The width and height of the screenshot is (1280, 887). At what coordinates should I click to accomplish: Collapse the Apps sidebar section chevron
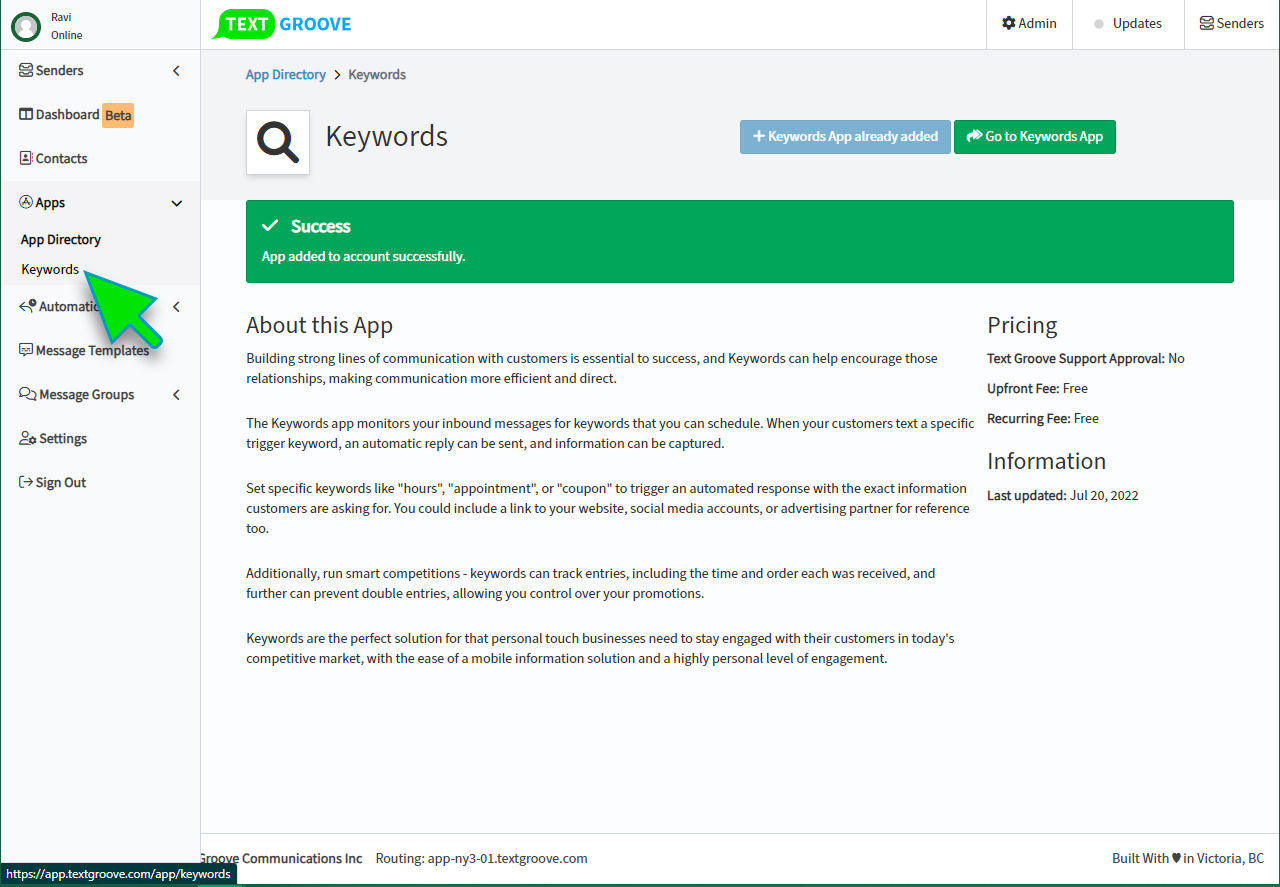click(x=177, y=204)
